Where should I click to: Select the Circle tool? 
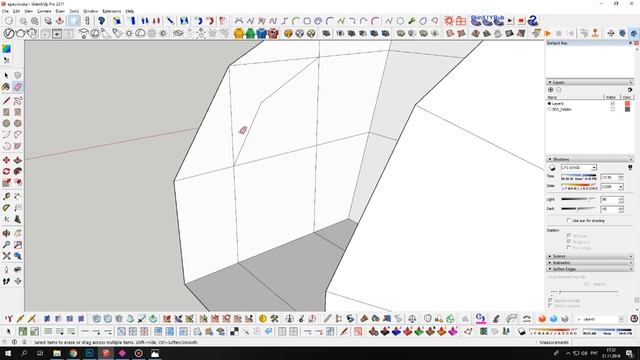tap(6, 123)
